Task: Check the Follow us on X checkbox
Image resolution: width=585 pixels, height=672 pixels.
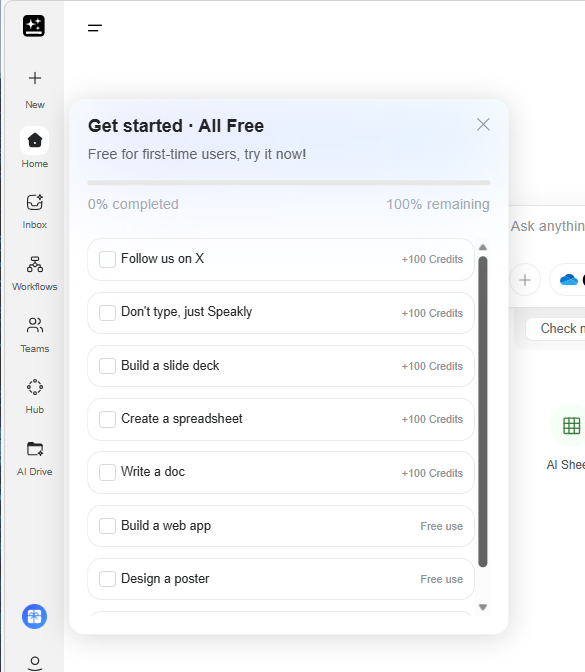Action: [107, 259]
